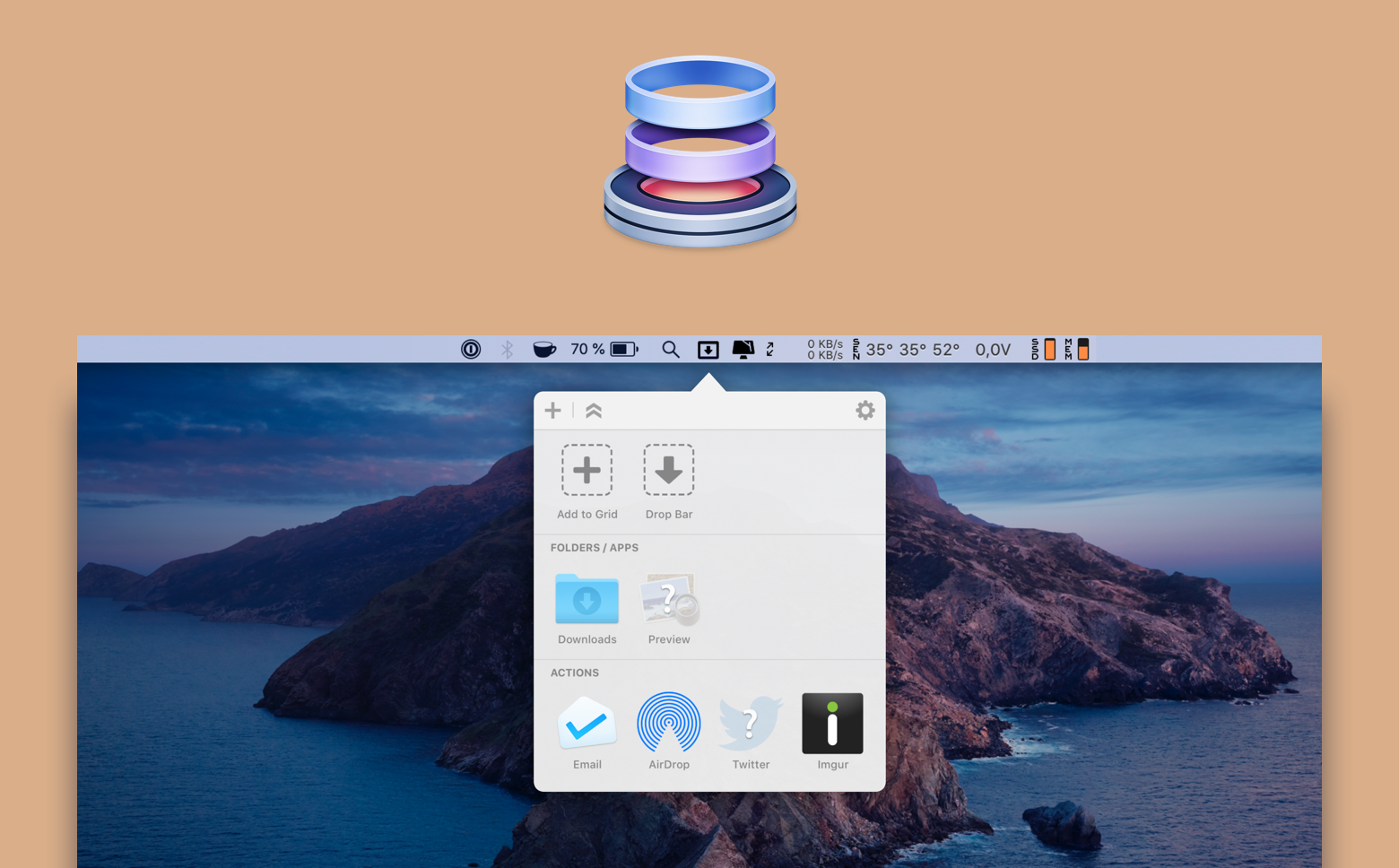Click the large Dropzone app logo
The image size is (1399, 868).
pos(700,152)
